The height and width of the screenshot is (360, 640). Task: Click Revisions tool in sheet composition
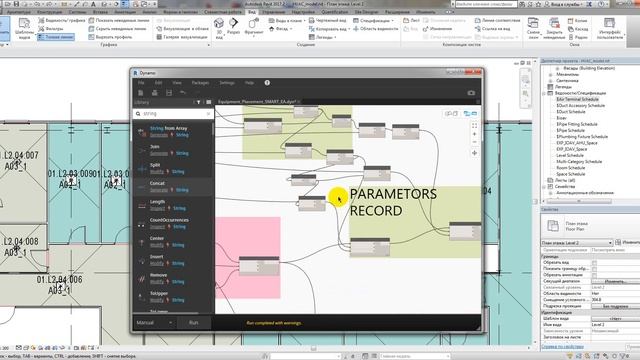click(x=438, y=29)
